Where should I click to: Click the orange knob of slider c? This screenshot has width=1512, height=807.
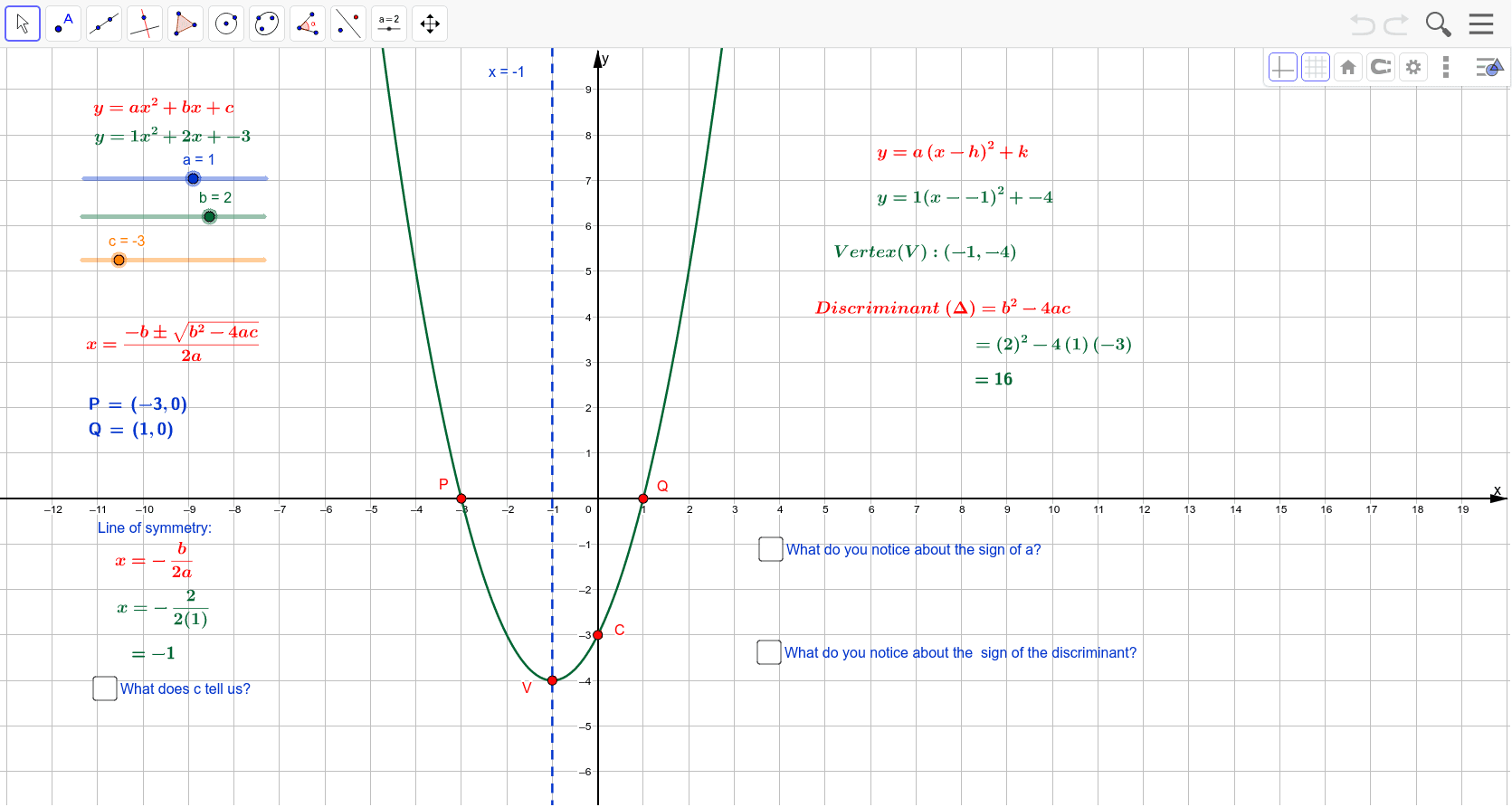tap(119, 260)
